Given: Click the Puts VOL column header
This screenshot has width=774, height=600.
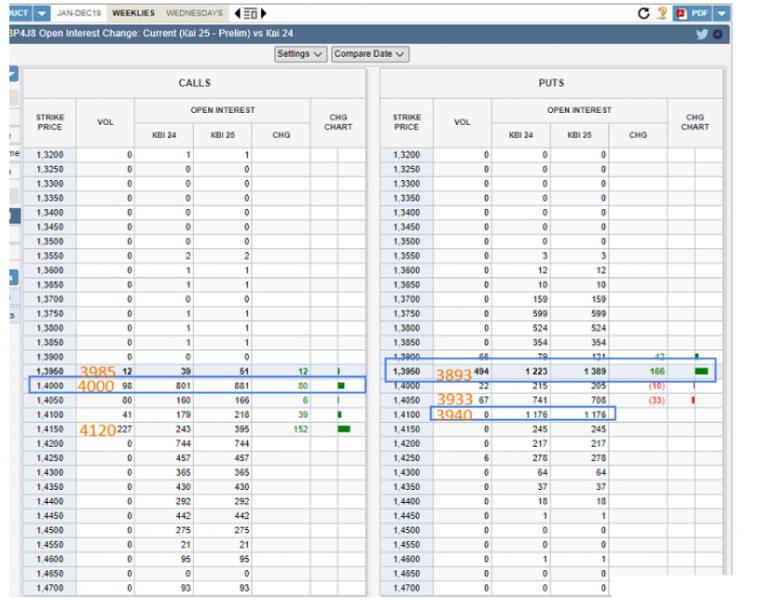Looking at the screenshot, I should (462, 122).
